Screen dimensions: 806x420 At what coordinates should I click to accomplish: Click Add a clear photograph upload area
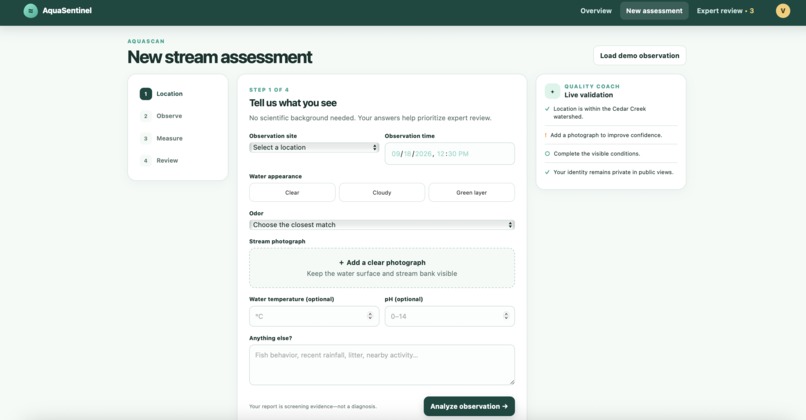(x=382, y=268)
